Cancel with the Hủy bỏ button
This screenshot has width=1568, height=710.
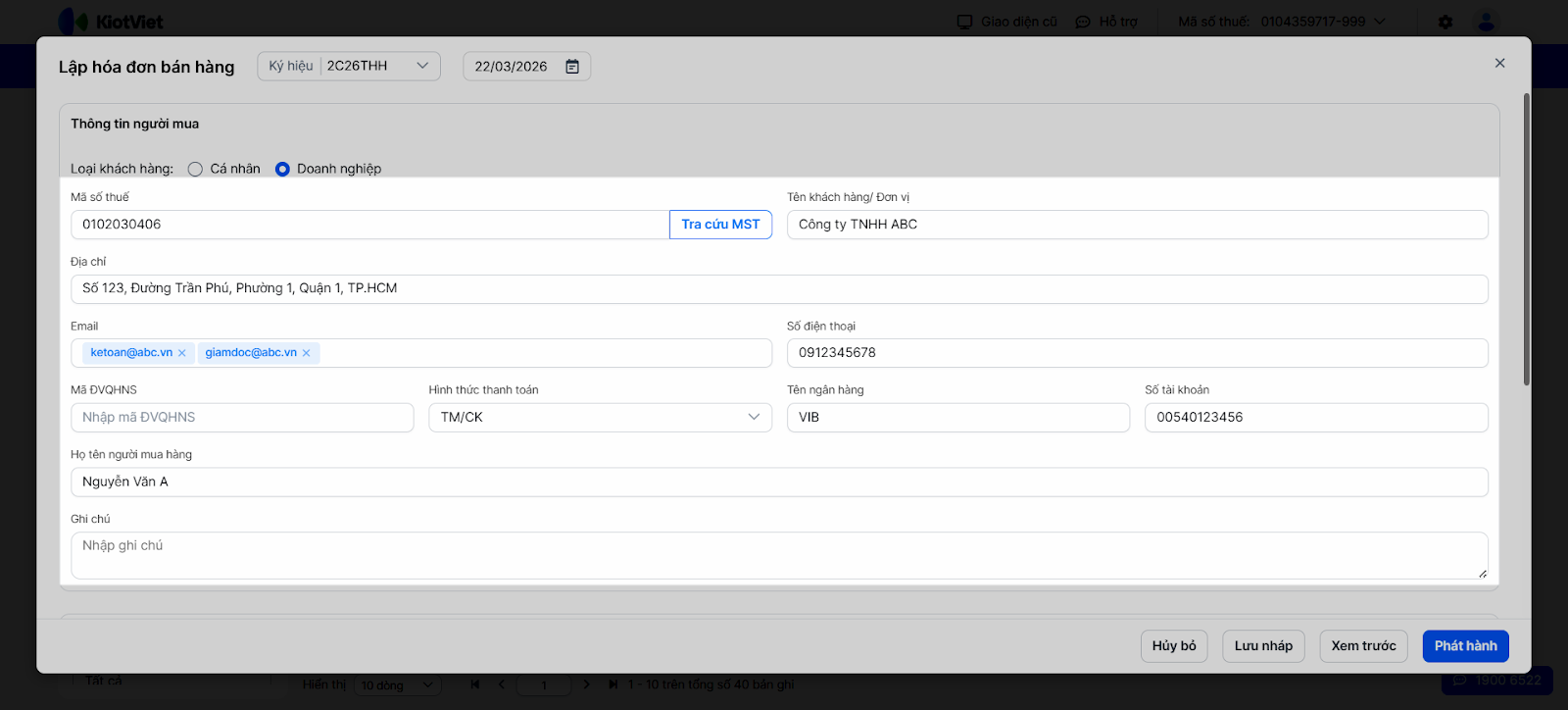pos(1174,646)
